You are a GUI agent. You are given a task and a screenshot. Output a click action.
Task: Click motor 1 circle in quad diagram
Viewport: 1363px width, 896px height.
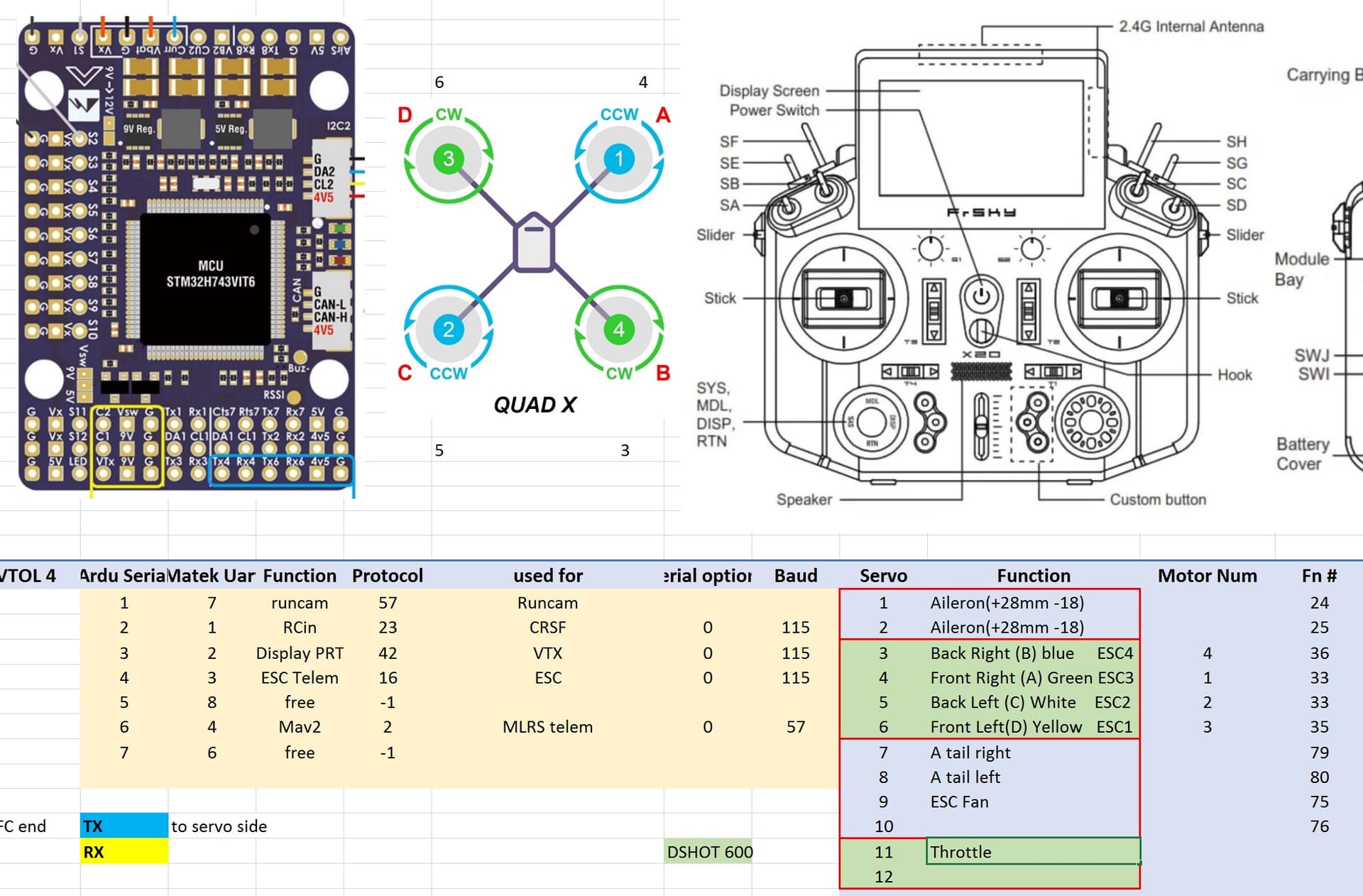click(x=619, y=158)
